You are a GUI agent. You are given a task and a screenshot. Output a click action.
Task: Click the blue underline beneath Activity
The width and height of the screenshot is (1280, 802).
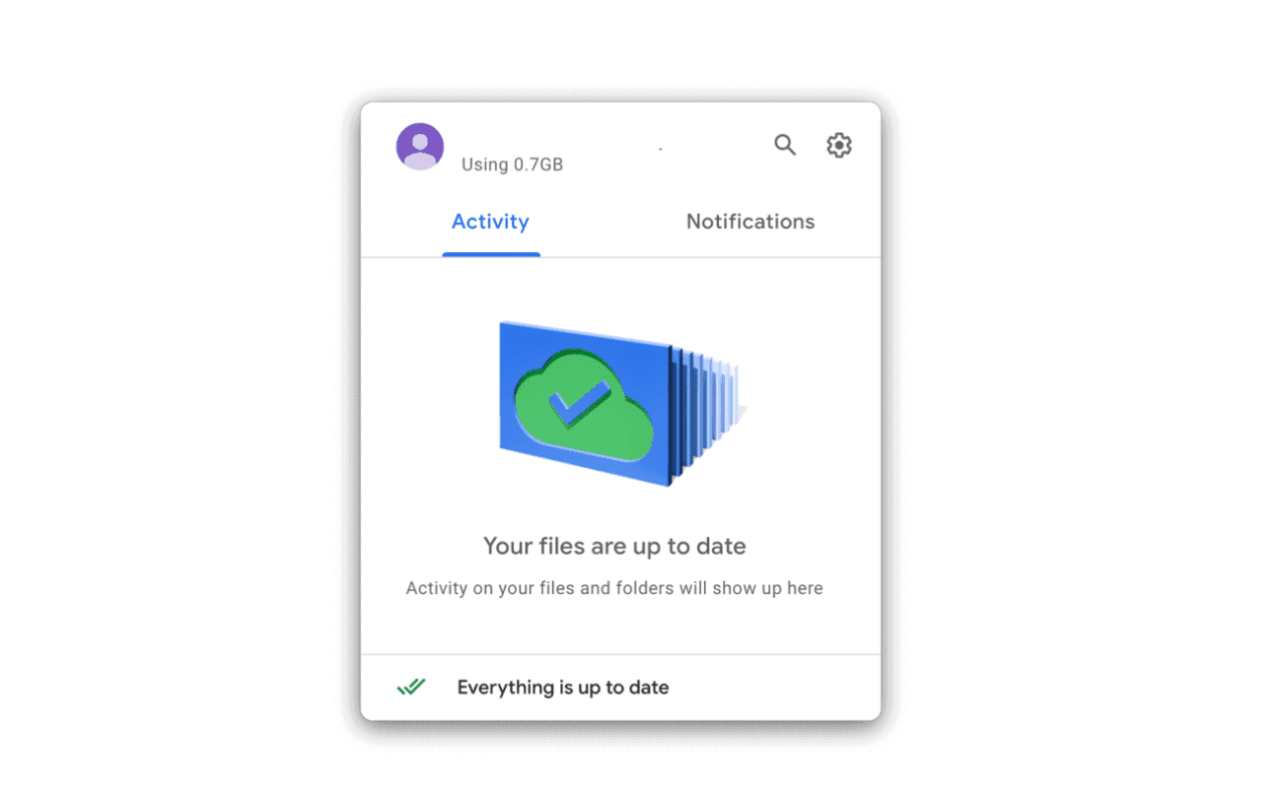pyautogui.click(x=491, y=254)
